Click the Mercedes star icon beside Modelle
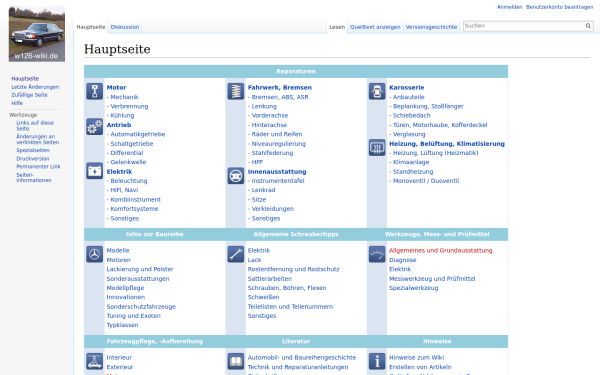 (95, 254)
